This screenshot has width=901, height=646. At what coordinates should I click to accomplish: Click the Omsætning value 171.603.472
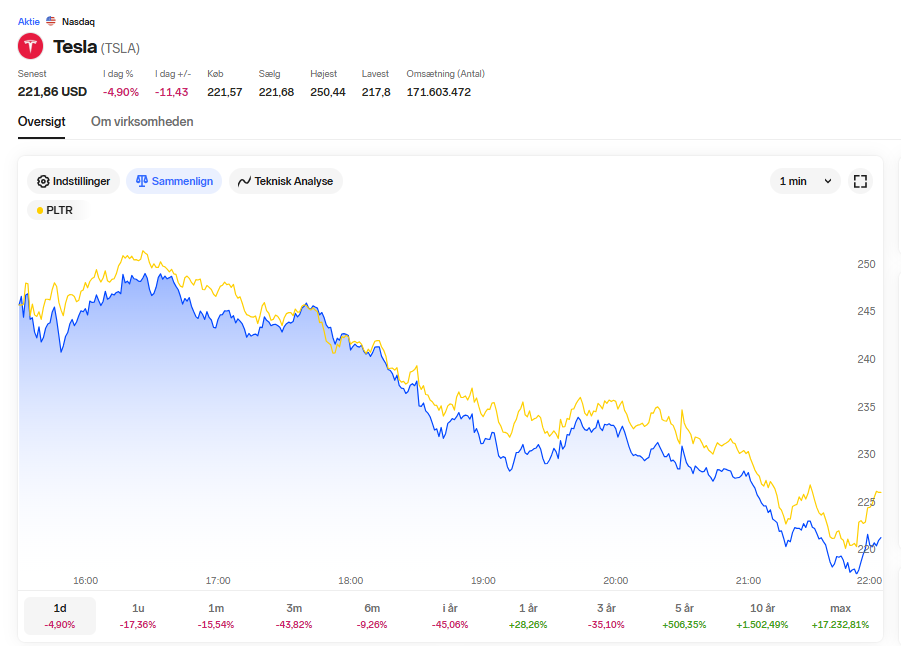pos(438,92)
